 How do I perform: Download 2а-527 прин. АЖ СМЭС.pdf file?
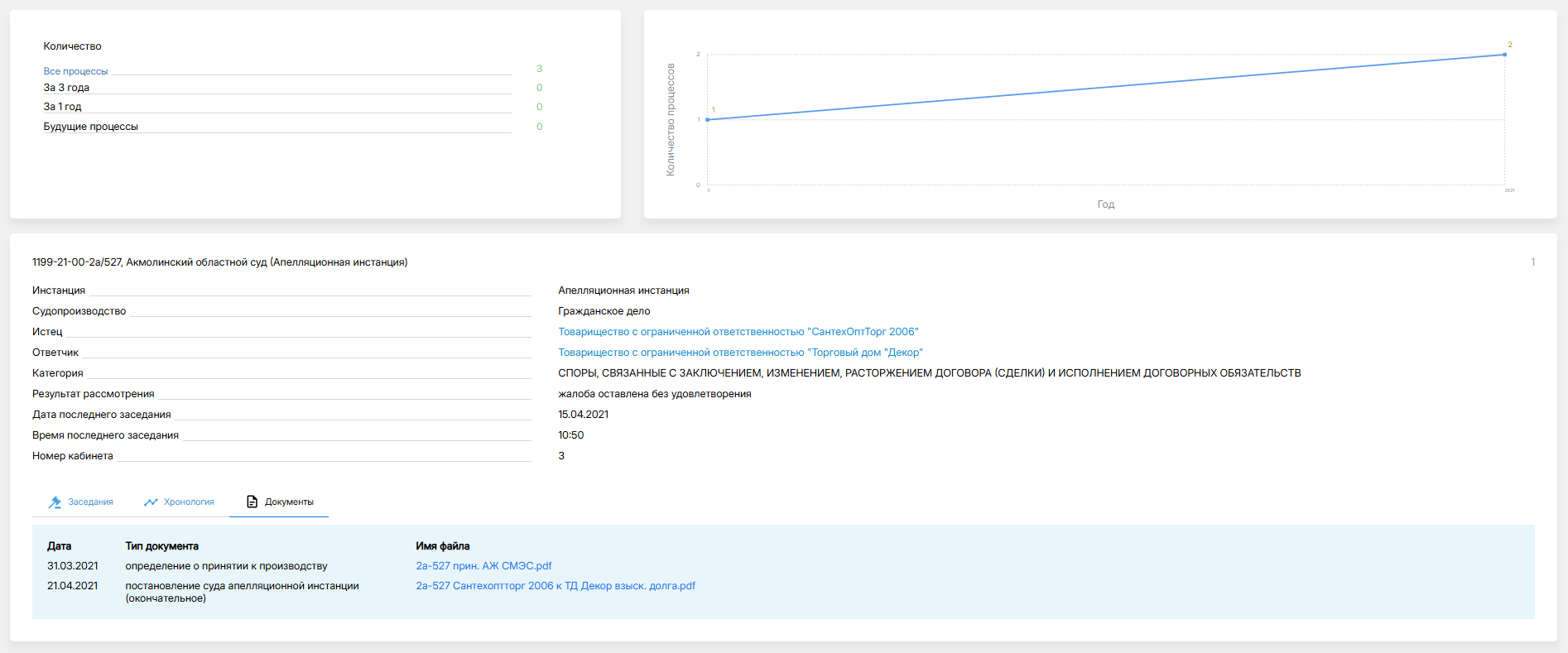tap(483, 566)
